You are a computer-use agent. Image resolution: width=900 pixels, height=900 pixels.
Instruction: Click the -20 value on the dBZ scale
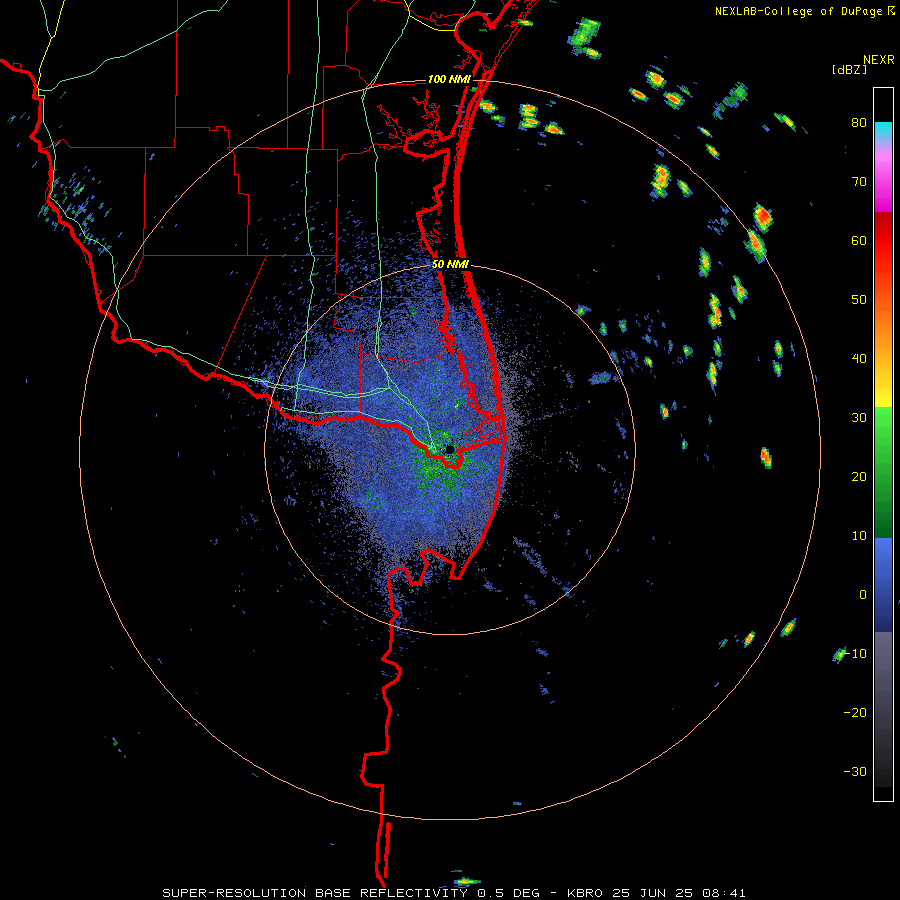click(855, 713)
